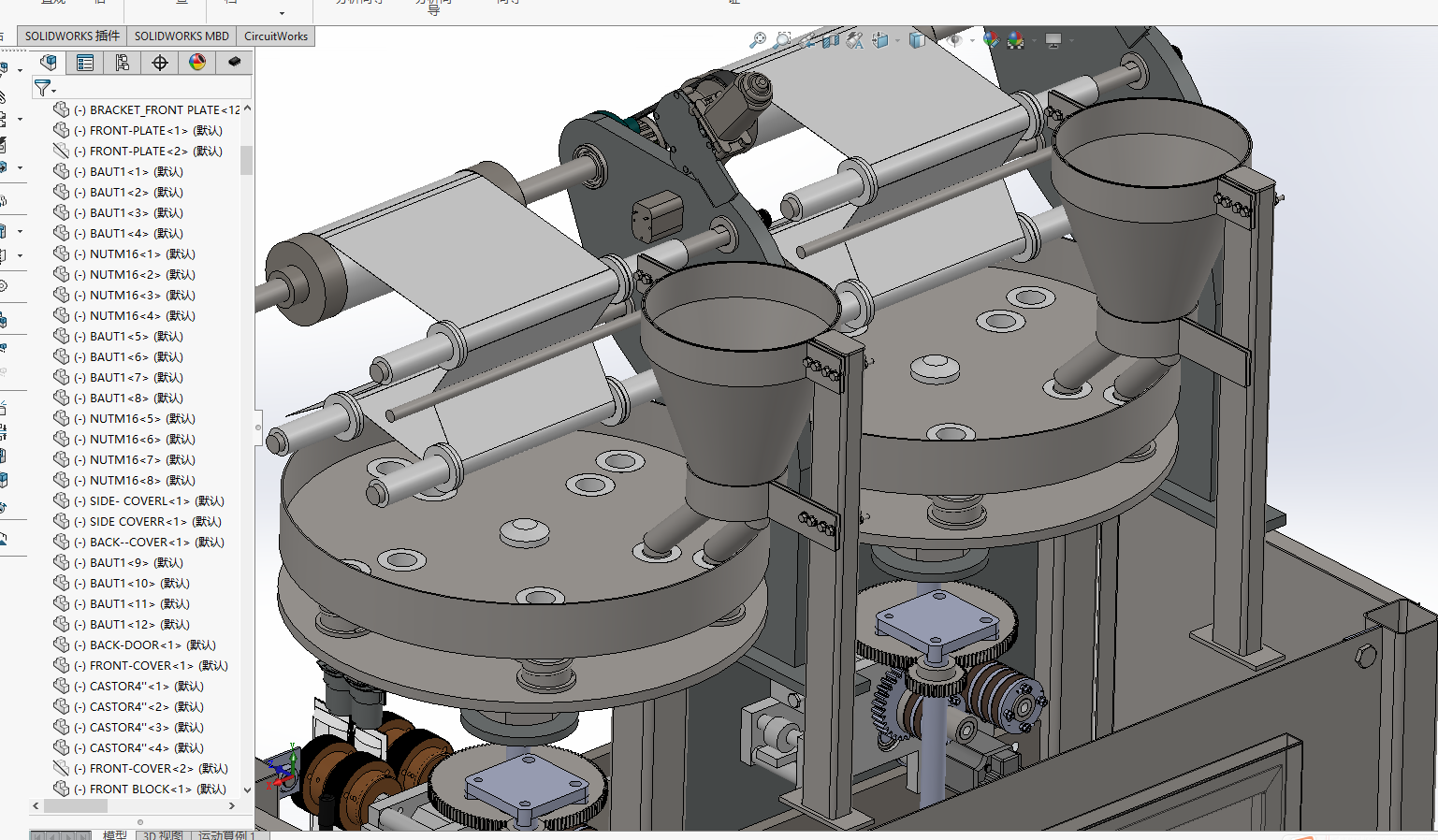Click the feature tree vertical scrollbar thumb

point(247,160)
